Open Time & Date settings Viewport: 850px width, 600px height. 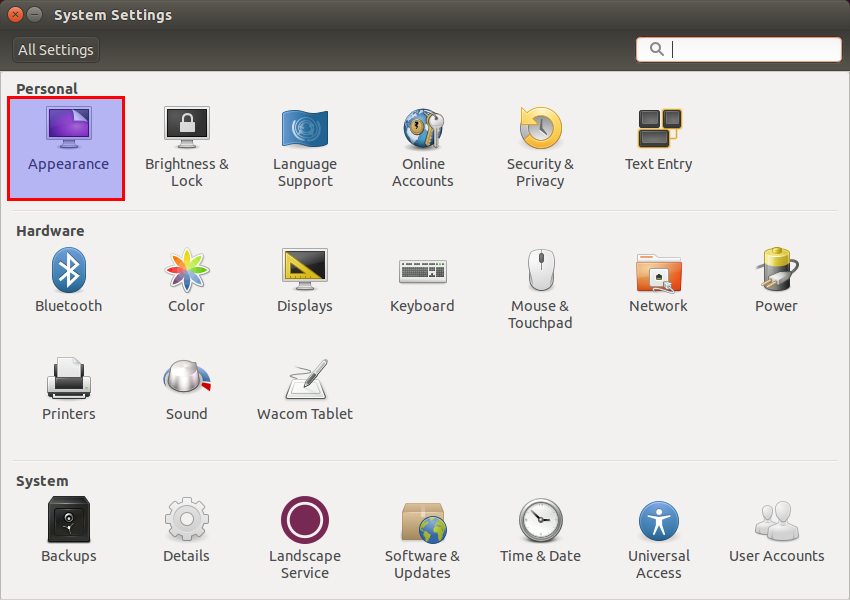click(x=540, y=530)
